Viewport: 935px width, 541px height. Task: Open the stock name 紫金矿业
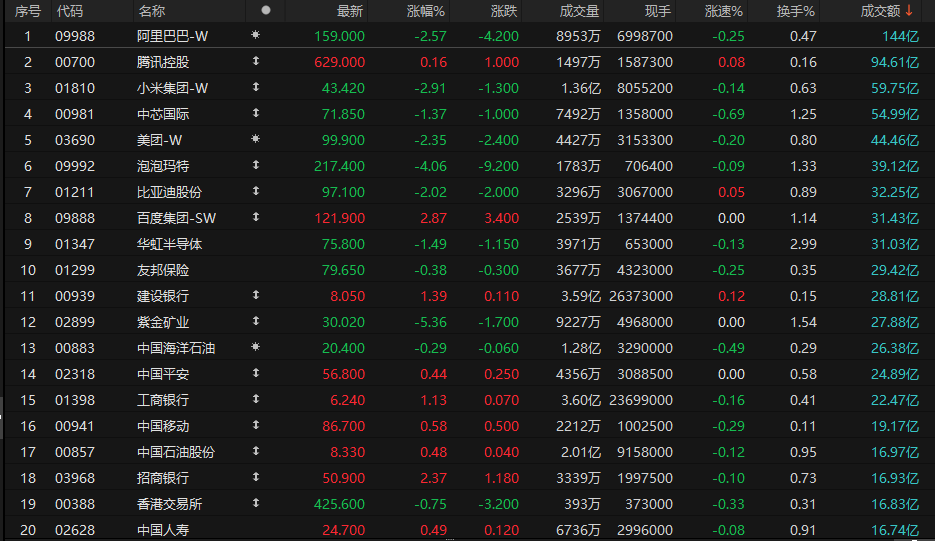(163, 322)
